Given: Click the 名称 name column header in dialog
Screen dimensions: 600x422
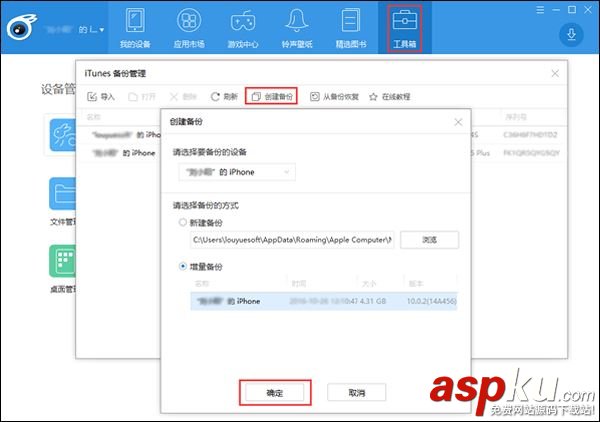Looking at the screenshot, I should [x=202, y=284].
